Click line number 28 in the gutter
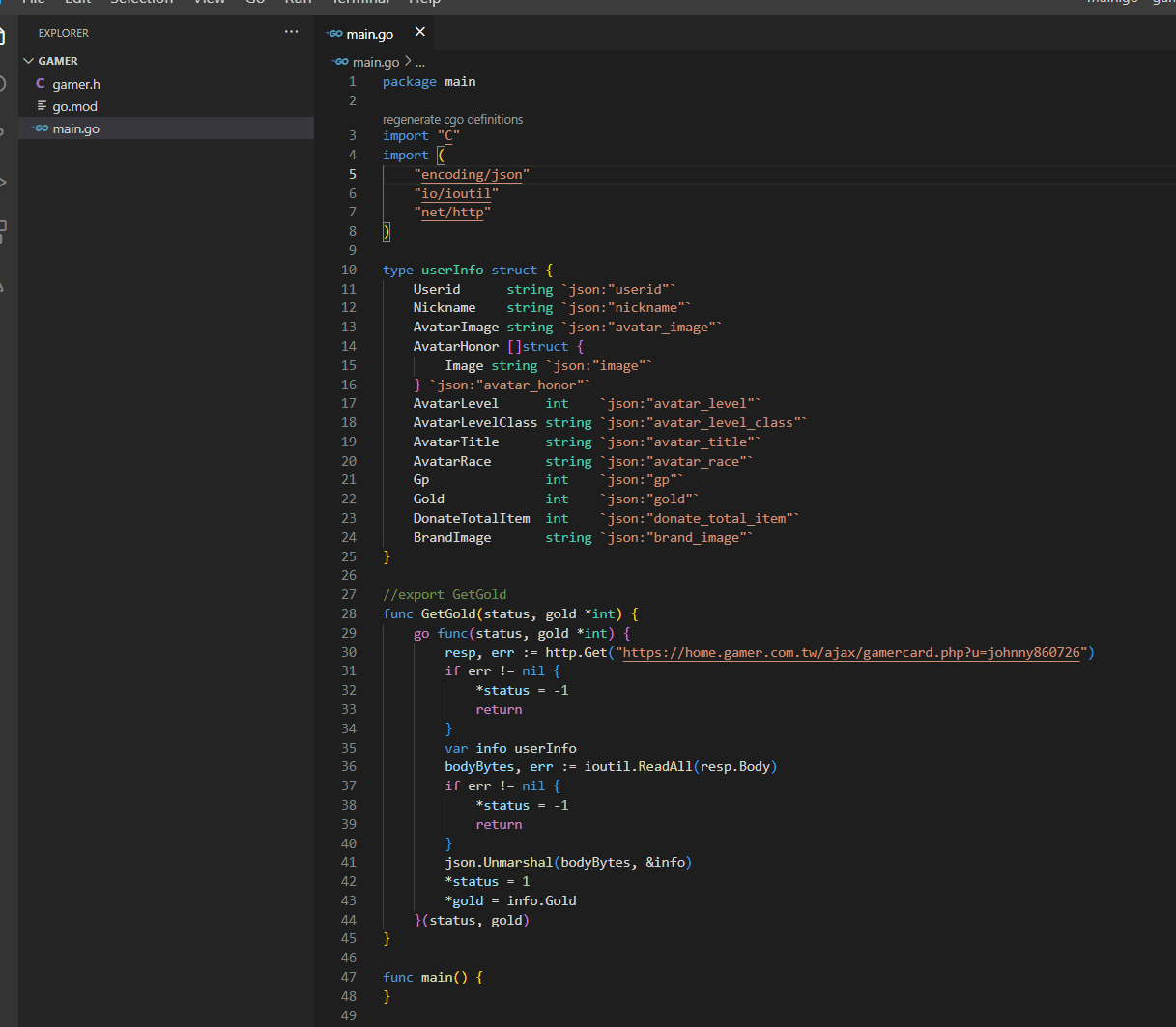The height and width of the screenshot is (1027, 1176). (349, 614)
